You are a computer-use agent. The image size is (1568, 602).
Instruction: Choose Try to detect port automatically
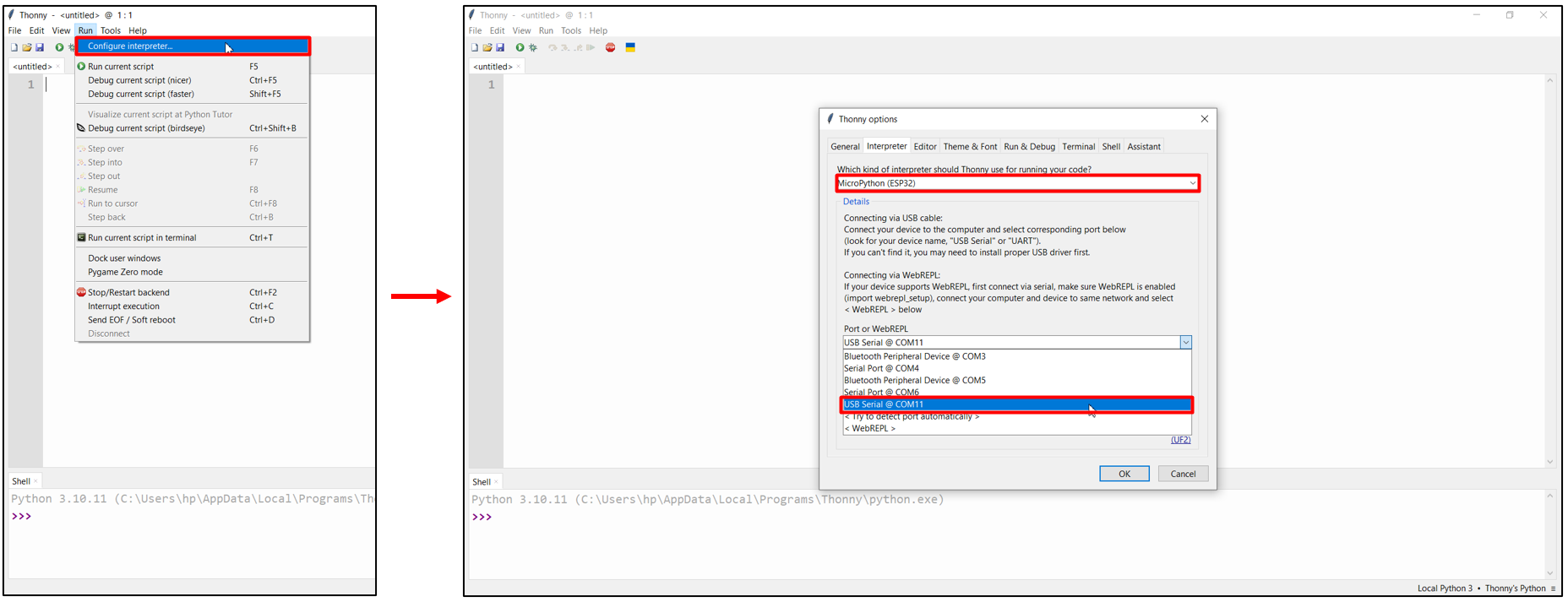[1017, 416]
